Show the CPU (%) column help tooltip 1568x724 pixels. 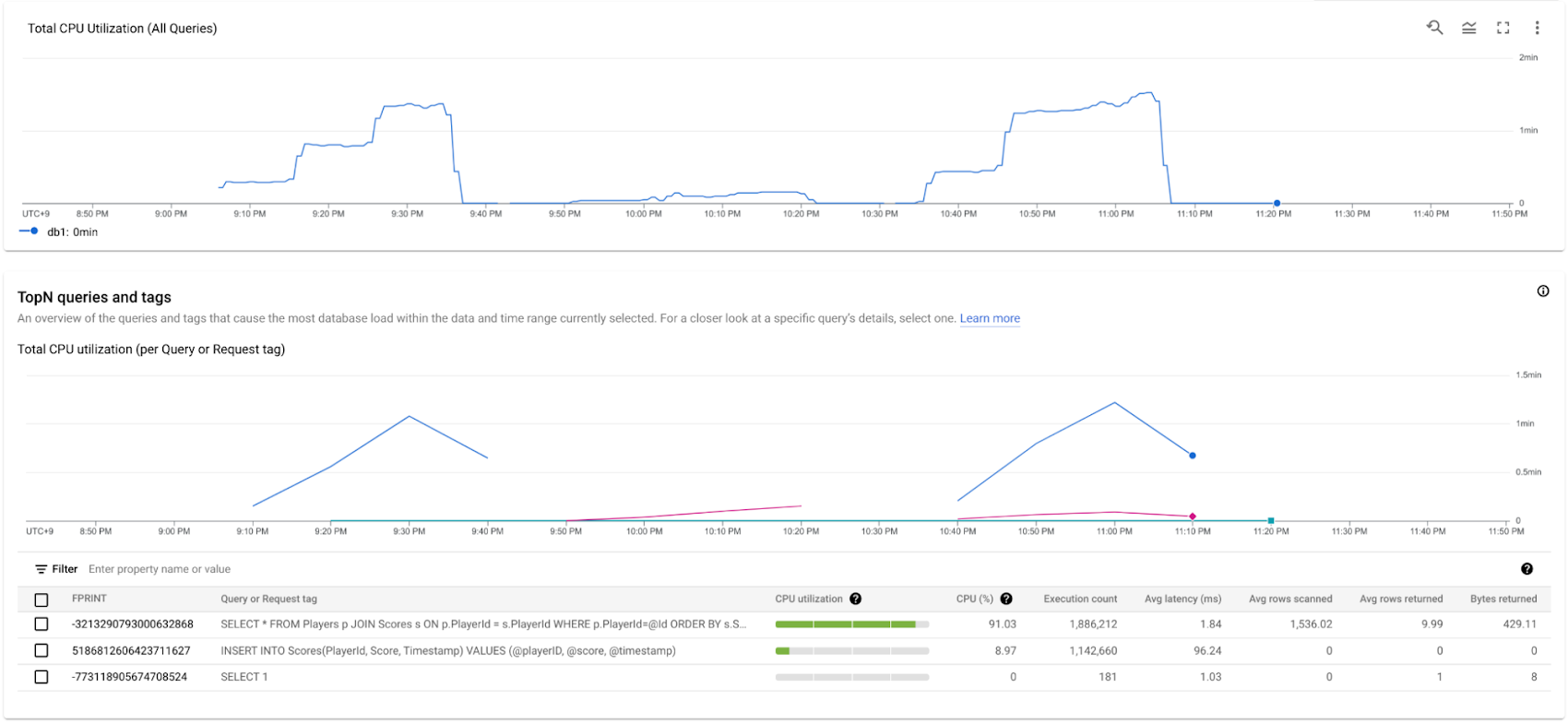pyautogui.click(x=1006, y=599)
